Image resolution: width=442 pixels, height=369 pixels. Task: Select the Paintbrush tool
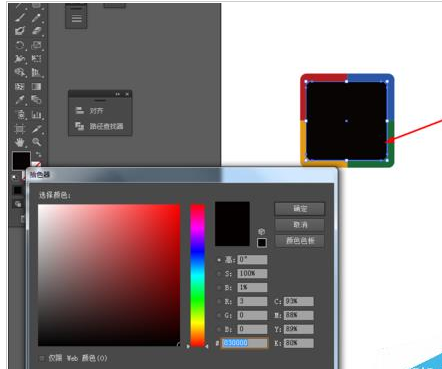20,17
